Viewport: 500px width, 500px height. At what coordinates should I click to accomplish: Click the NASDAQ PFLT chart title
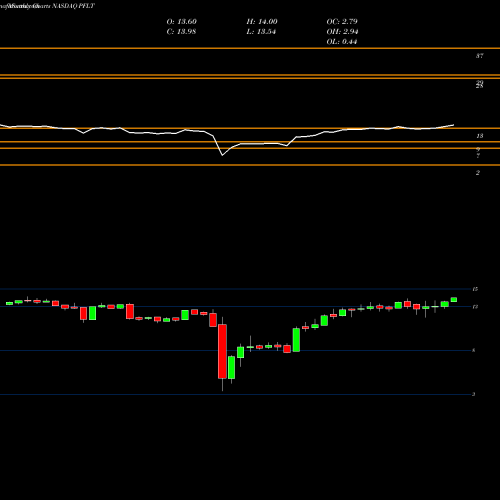pyautogui.click(x=73, y=6)
